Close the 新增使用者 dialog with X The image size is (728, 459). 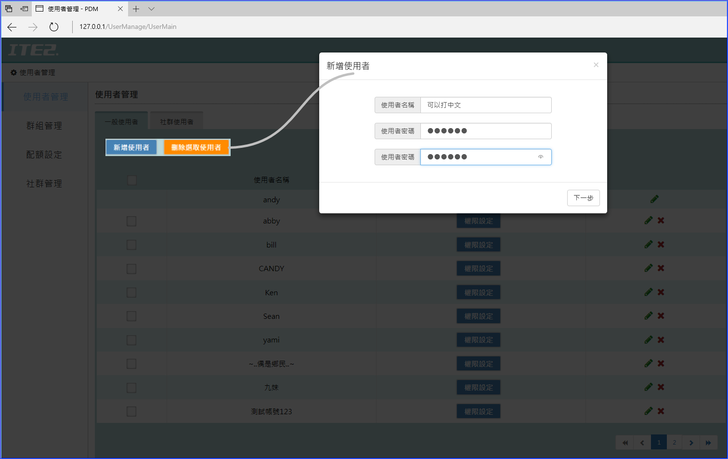596,65
